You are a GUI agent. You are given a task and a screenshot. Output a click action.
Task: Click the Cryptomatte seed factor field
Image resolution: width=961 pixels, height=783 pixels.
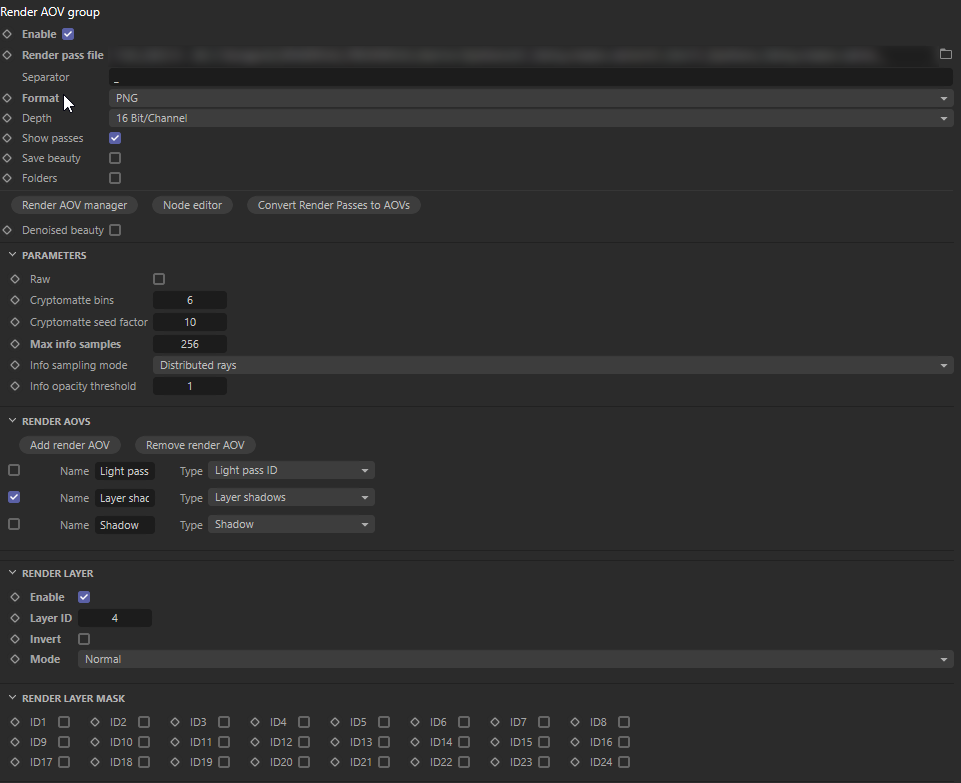click(190, 322)
